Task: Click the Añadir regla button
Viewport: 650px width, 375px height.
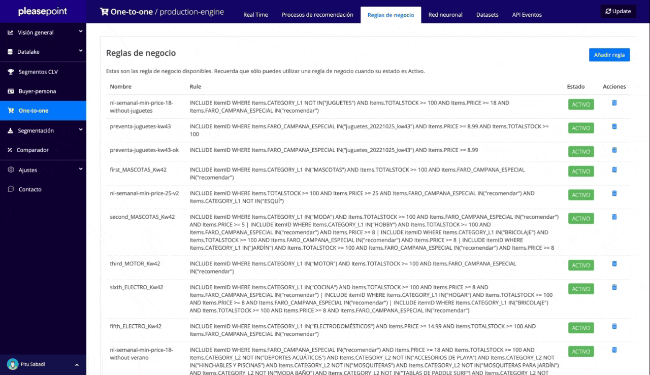Action: point(609,55)
